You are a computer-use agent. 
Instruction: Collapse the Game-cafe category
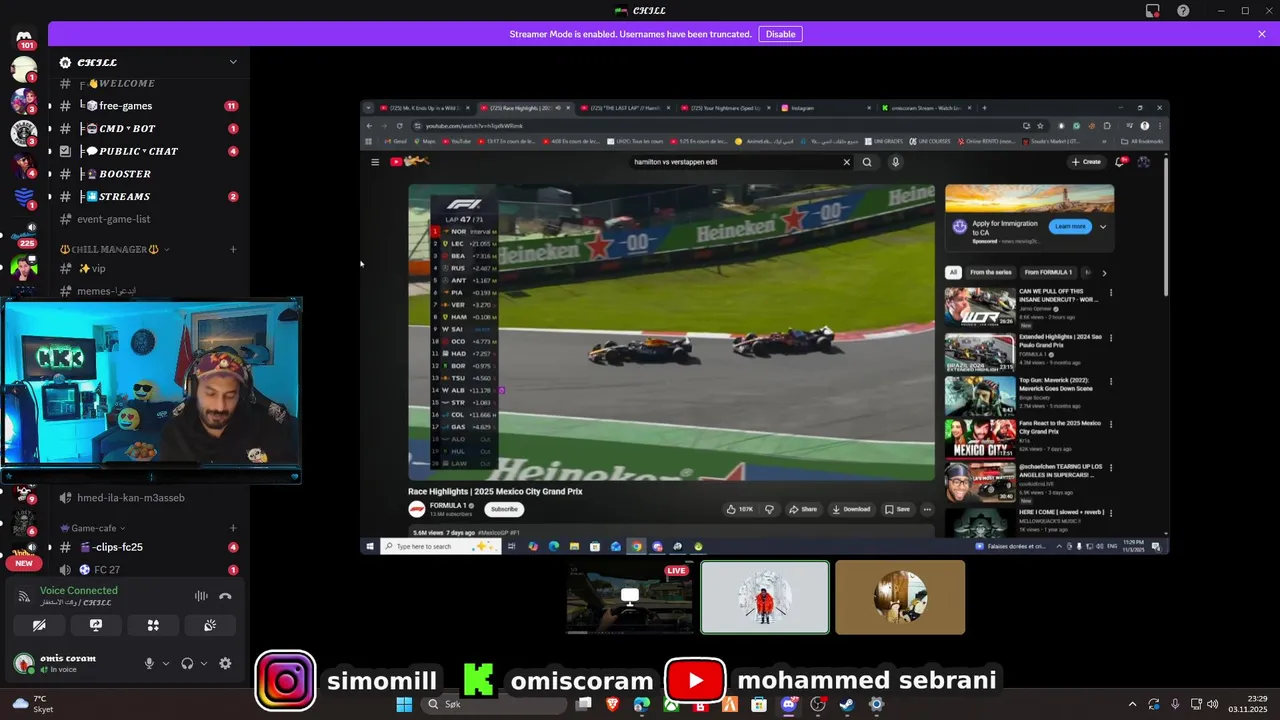[x=91, y=528]
